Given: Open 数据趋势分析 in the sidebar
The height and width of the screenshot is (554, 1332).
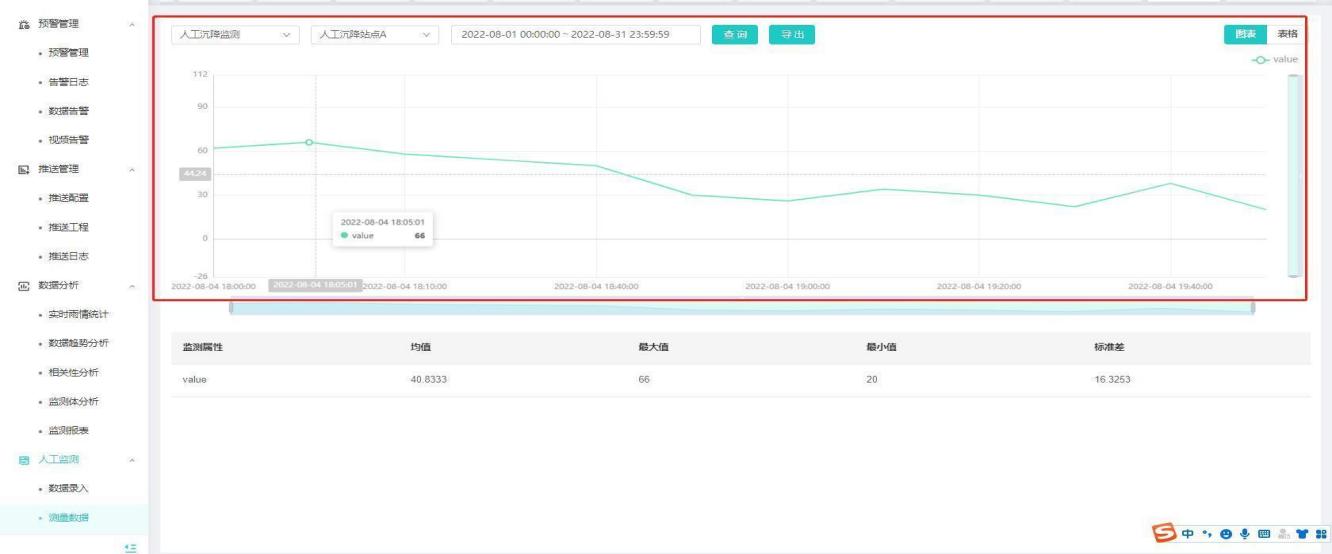Looking at the screenshot, I should (x=80, y=343).
